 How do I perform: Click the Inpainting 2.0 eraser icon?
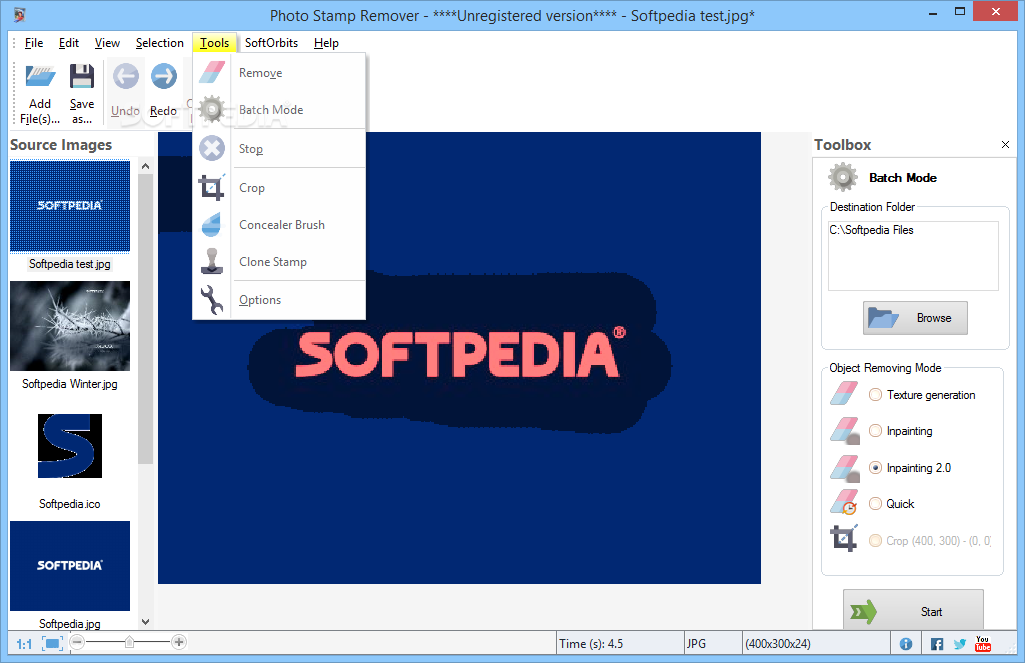[x=844, y=468]
